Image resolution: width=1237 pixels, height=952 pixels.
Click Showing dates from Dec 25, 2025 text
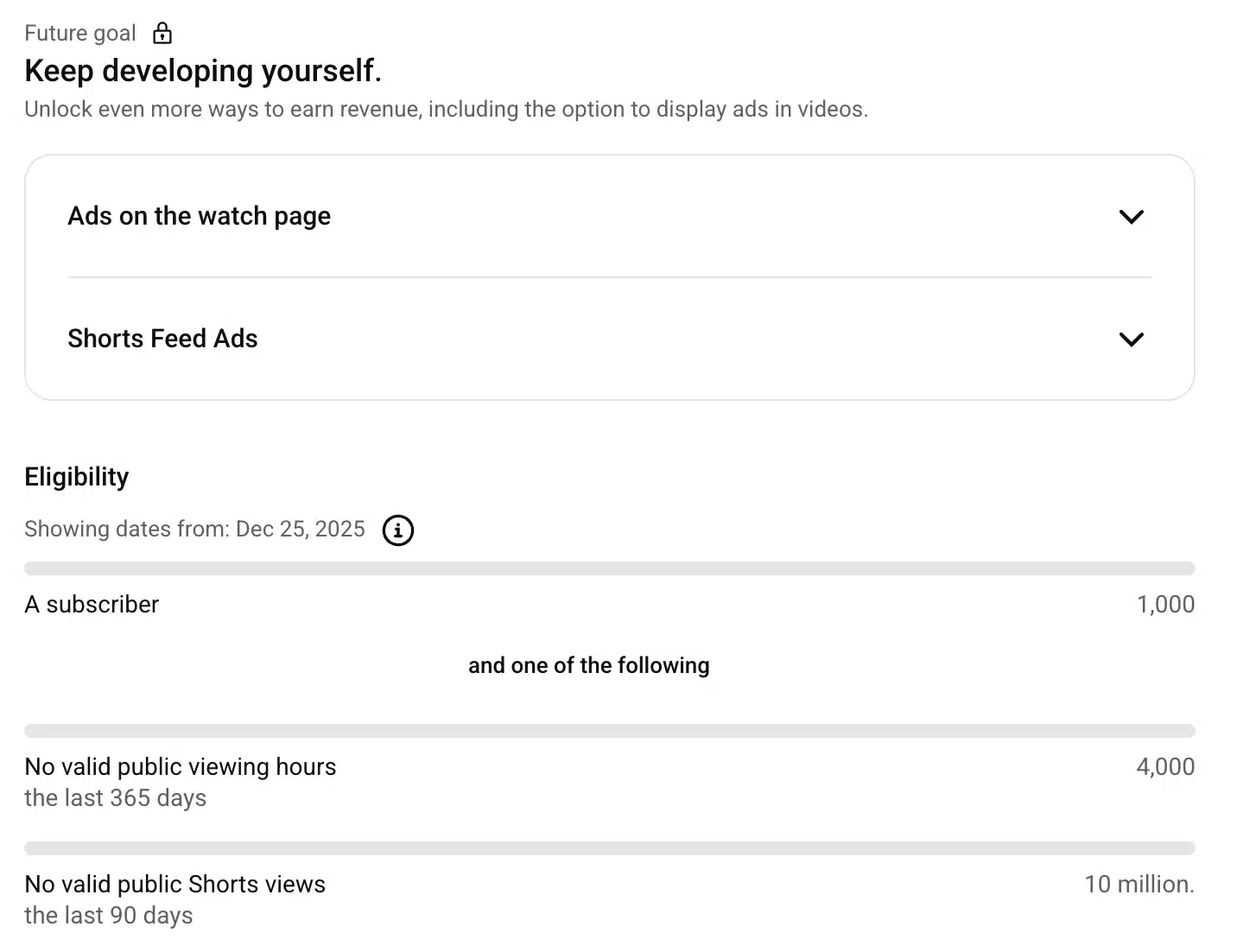click(x=195, y=529)
